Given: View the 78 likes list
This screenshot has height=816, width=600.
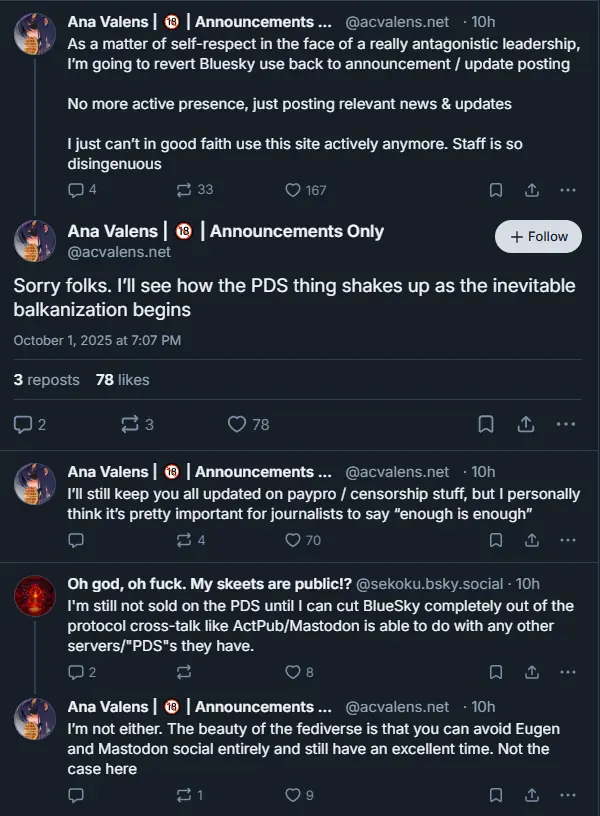Looking at the screenshot, I should (122, 380).
